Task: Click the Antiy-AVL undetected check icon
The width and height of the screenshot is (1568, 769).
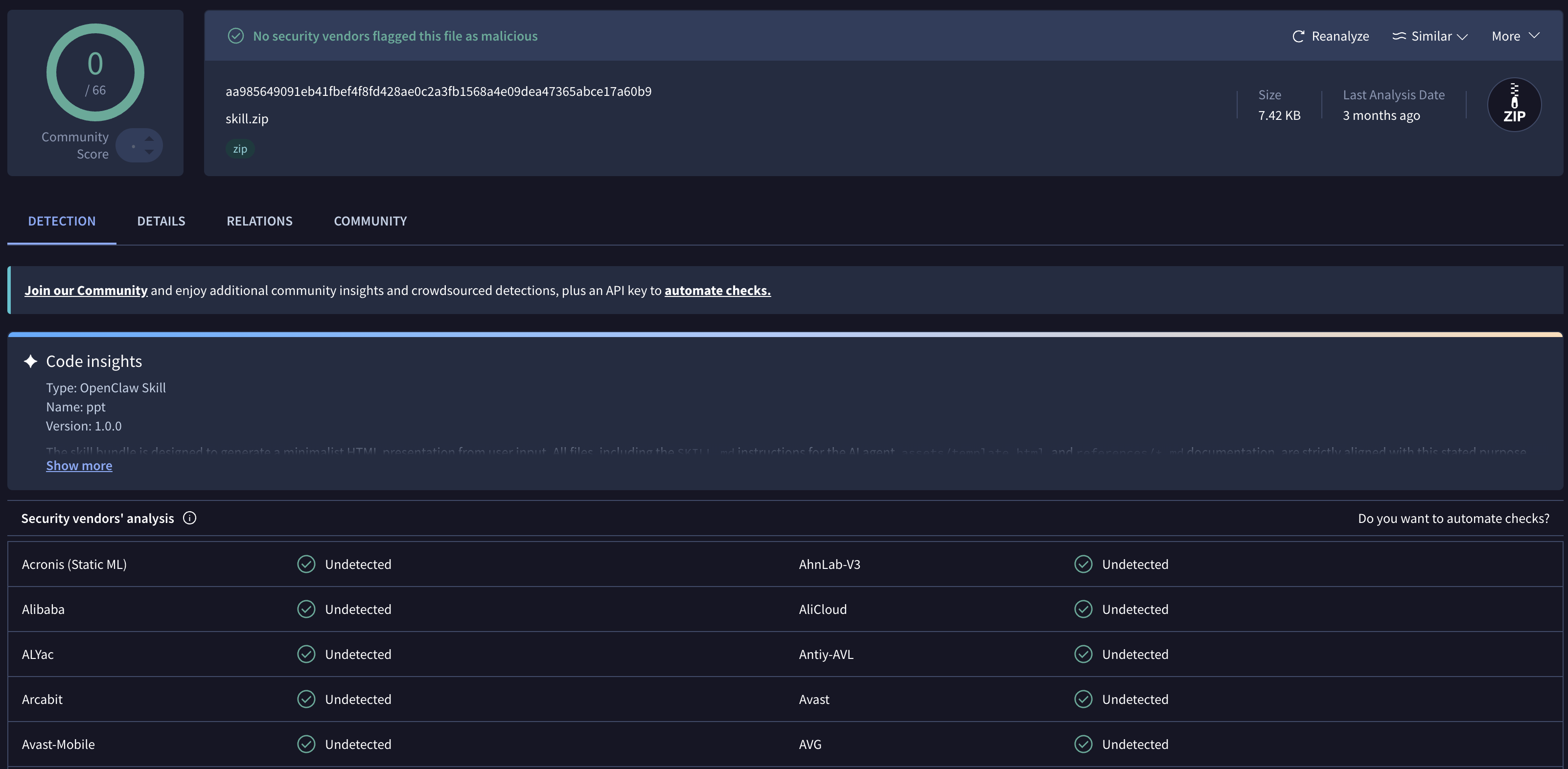Action: [x=1084, y=654]
